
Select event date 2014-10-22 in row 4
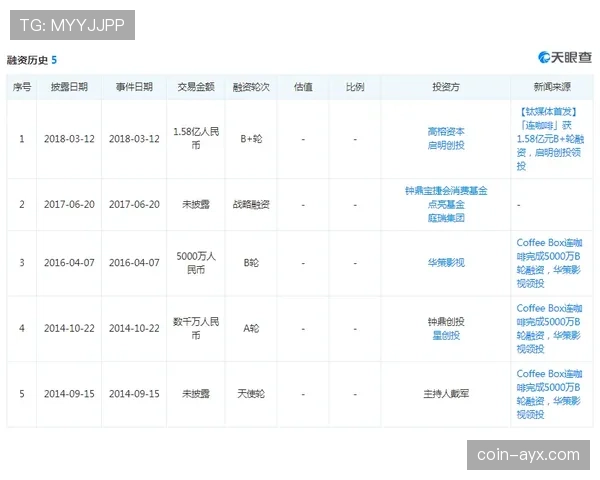click(x=134, y=328)
